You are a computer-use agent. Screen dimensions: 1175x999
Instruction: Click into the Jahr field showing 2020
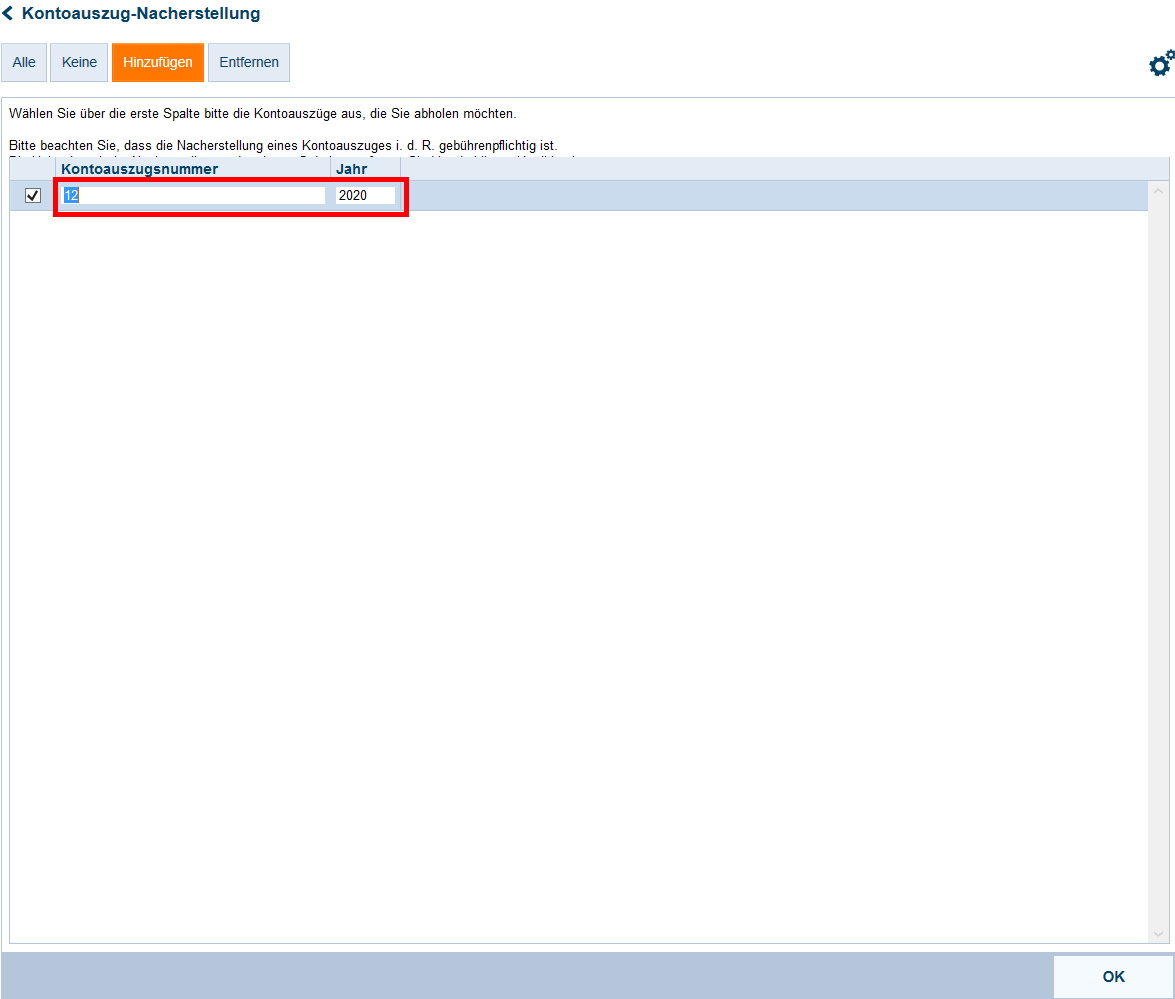pos(365,196)
